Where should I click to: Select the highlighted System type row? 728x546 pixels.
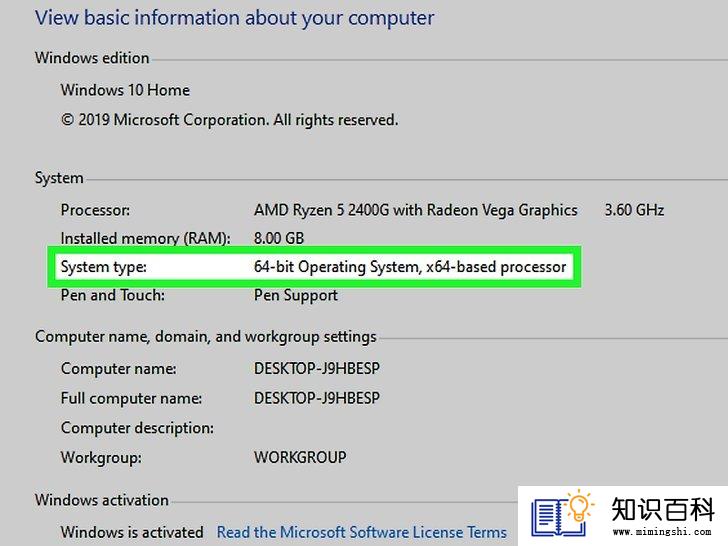(314, 267)
